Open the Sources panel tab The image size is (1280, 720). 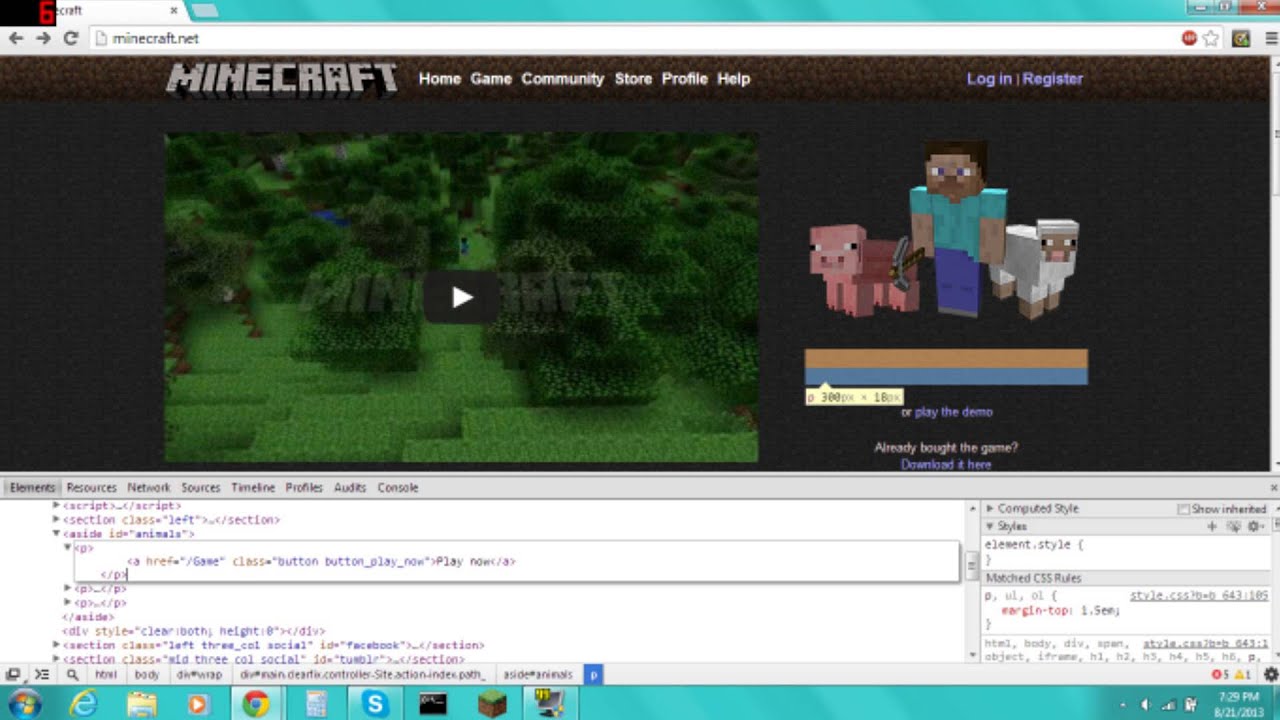[200, 487]
